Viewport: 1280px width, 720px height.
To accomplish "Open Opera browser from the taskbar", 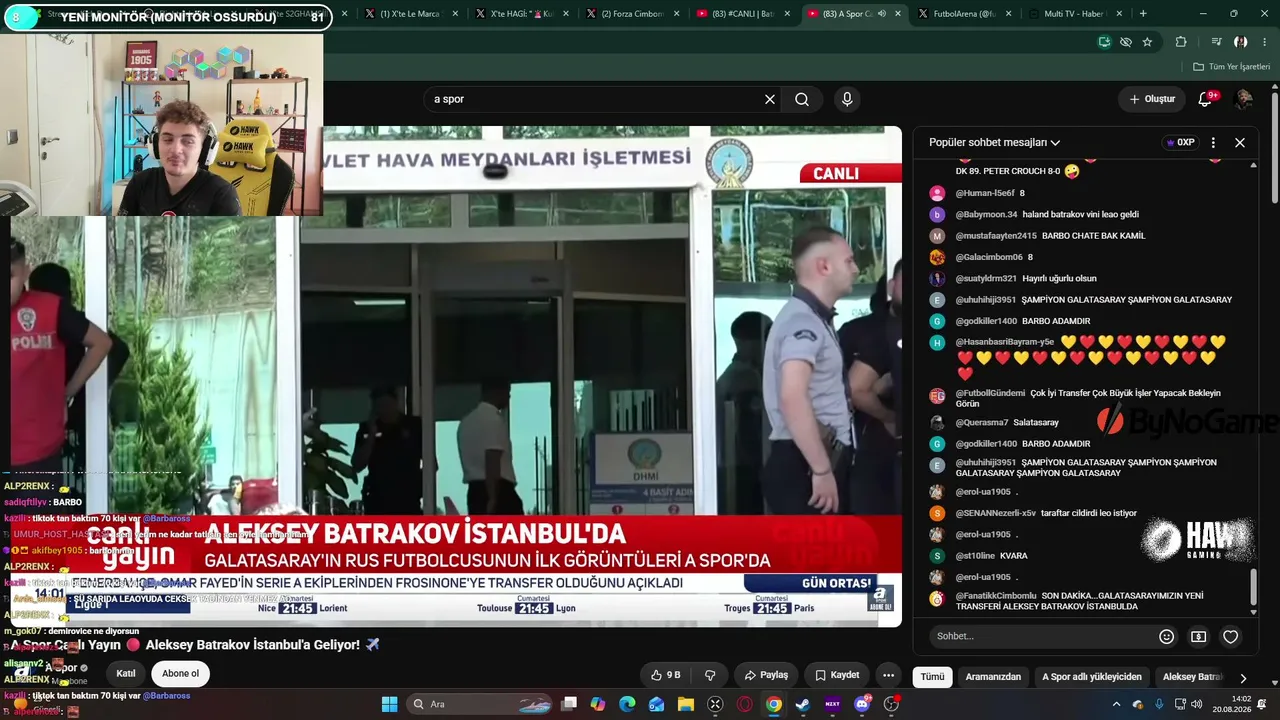I will (744, 704).
